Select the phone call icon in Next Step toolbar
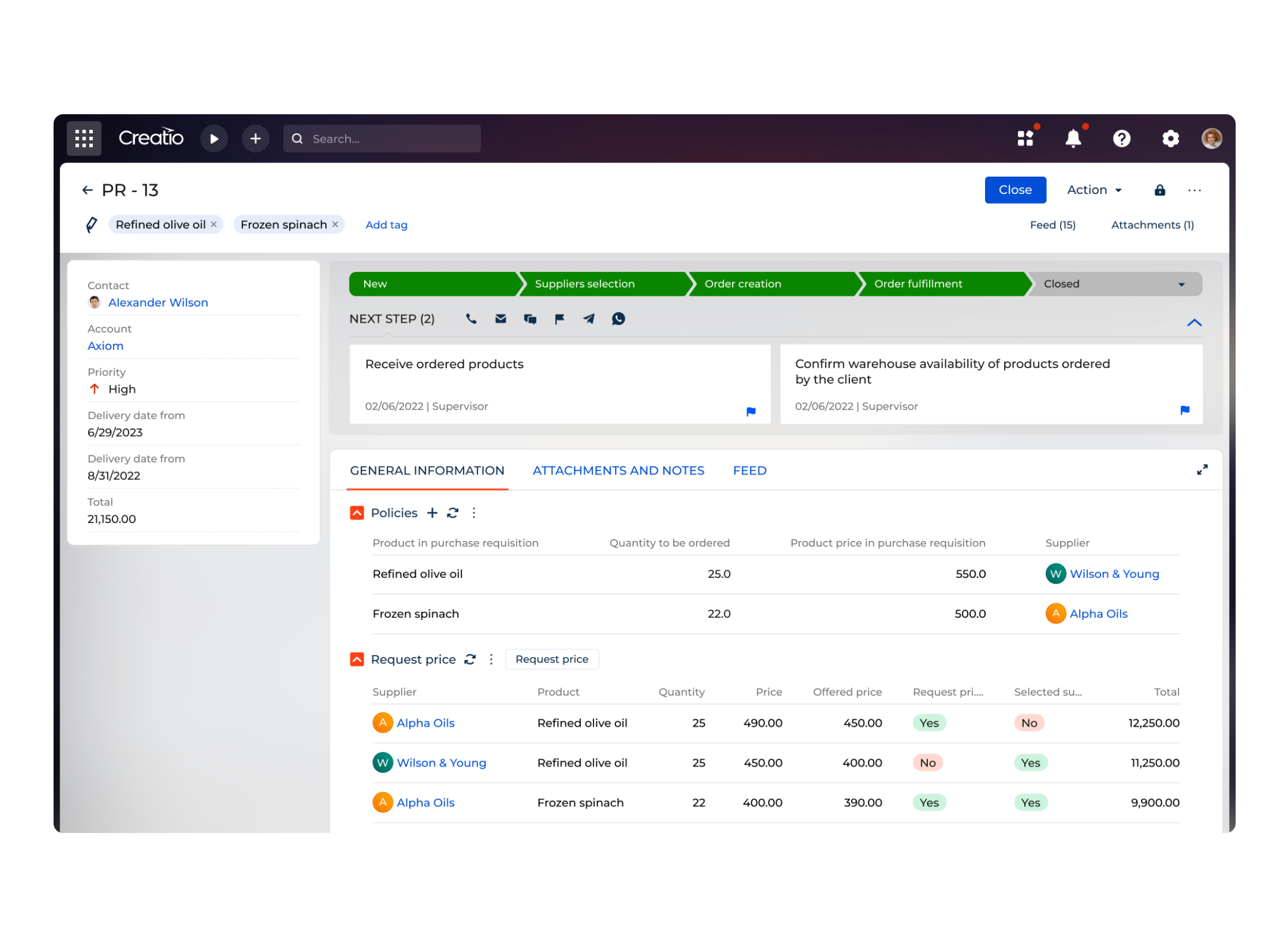The width and height of the screenshot is (1288, 952). [x=471, y=319]
